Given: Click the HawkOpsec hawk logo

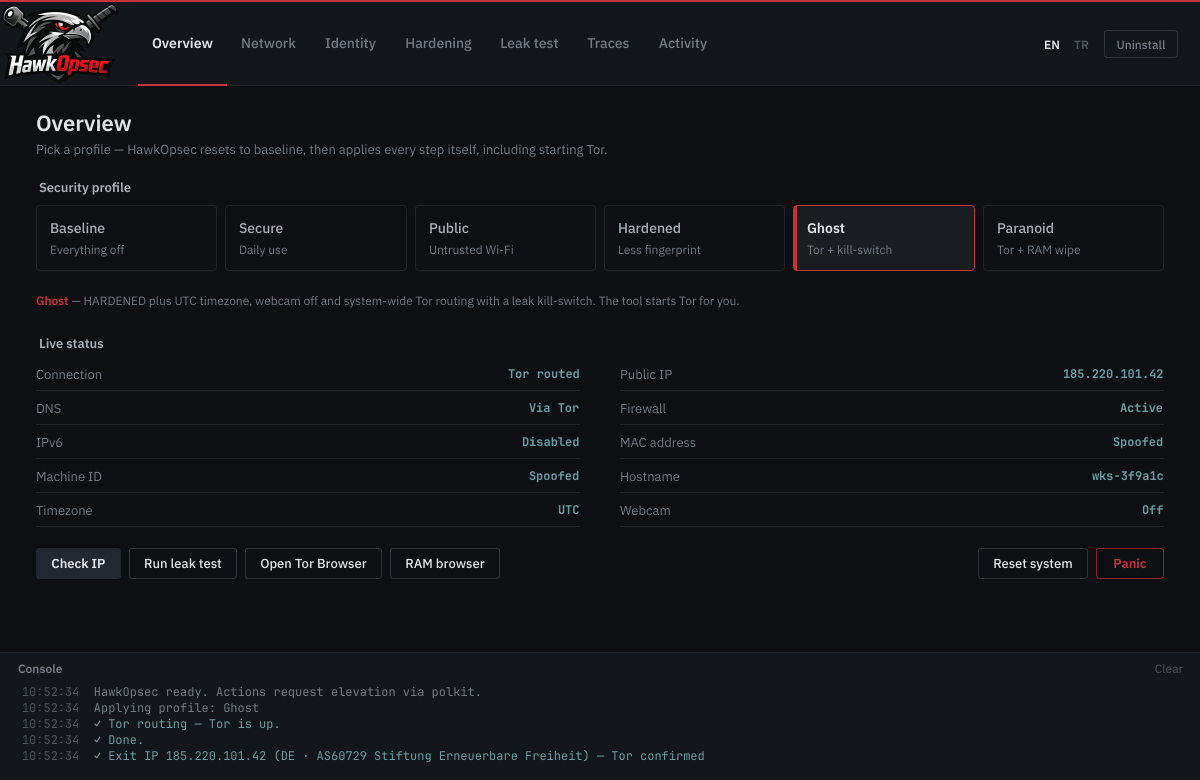Looking at the screenshot, I should pos(59,44).
